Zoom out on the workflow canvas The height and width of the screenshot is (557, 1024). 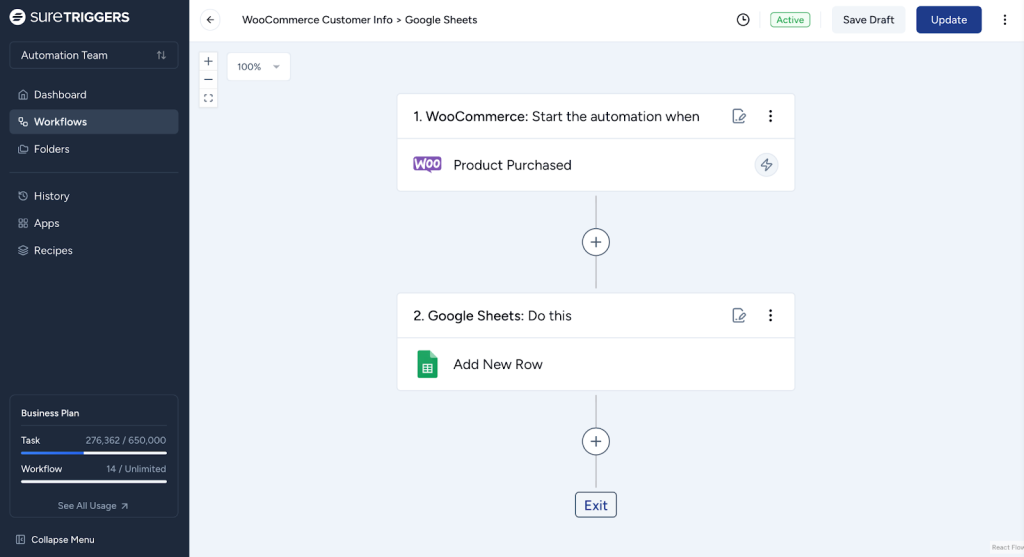coord(208,79)
